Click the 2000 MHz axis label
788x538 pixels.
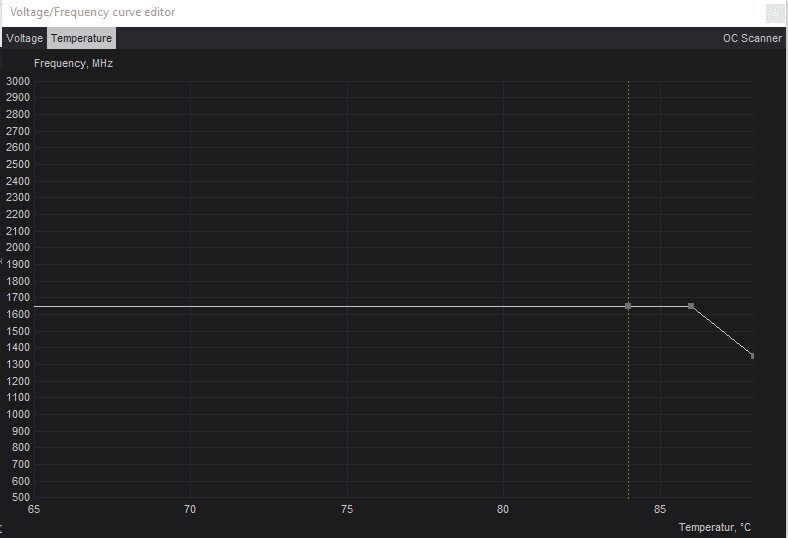[x=18, y=247]
